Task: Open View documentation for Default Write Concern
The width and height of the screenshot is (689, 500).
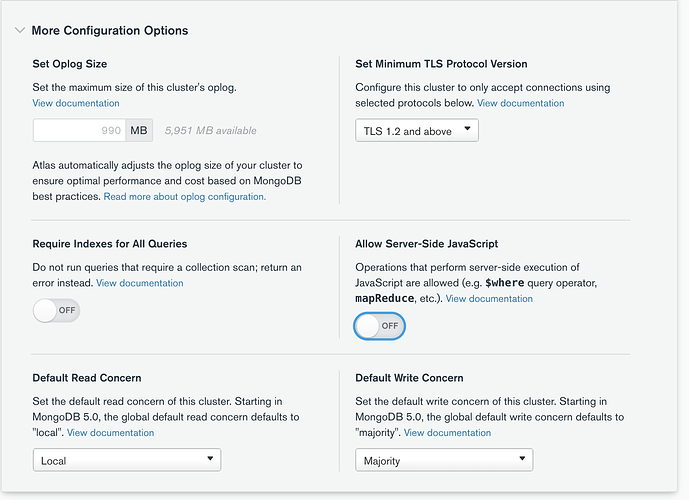Action: [x=448, y=433]
